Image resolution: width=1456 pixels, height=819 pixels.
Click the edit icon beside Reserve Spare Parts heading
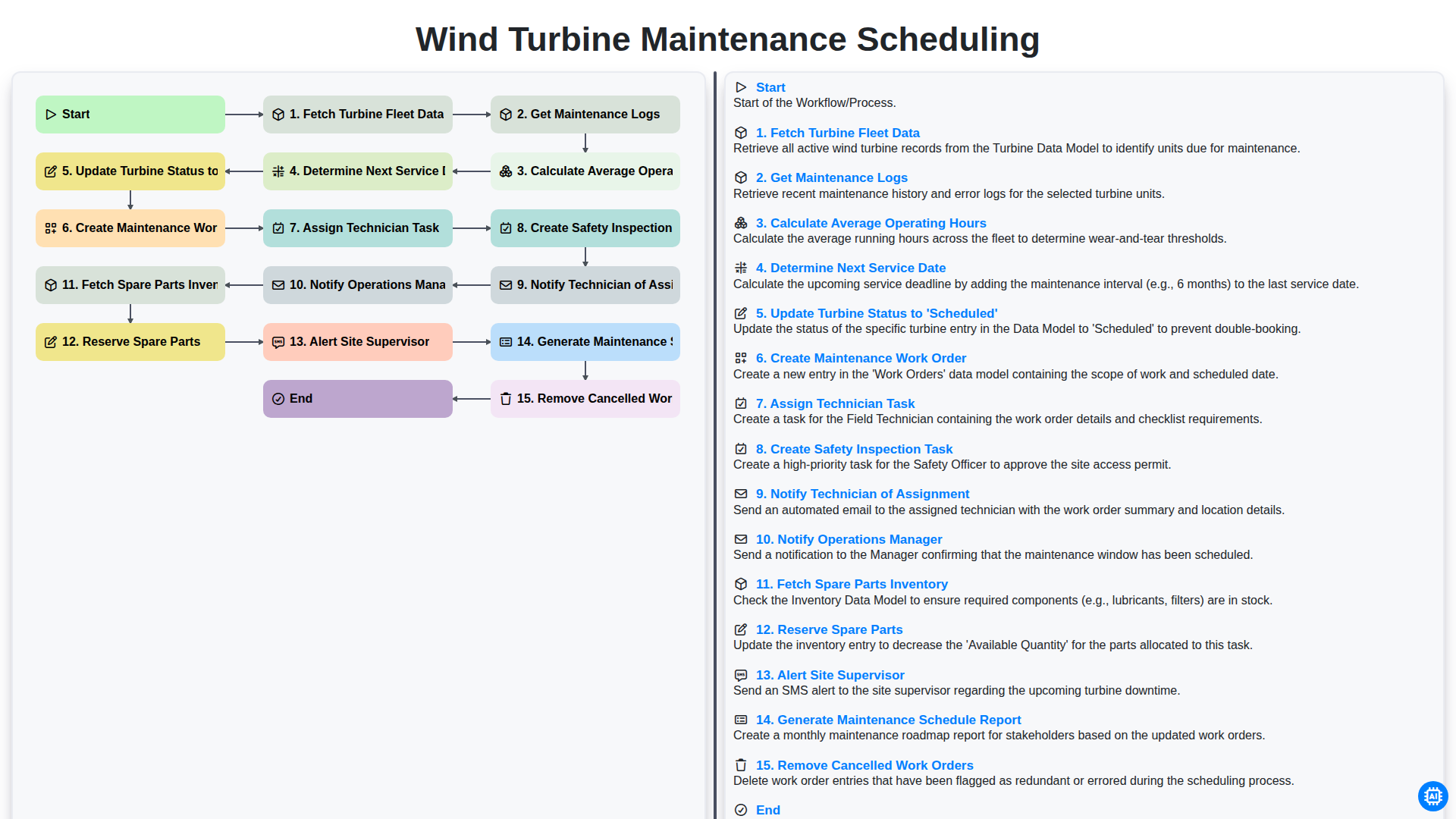pos(741,629)
